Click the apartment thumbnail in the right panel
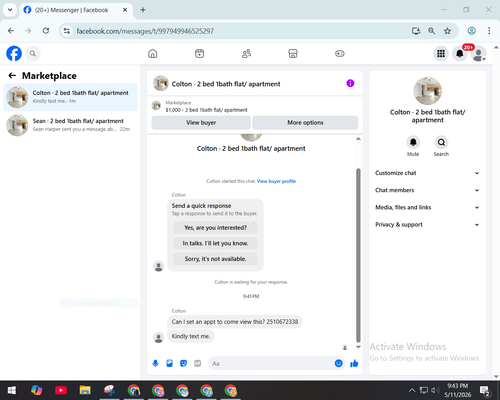The height and width of the screenshot is (400, 500). (428, 91)
